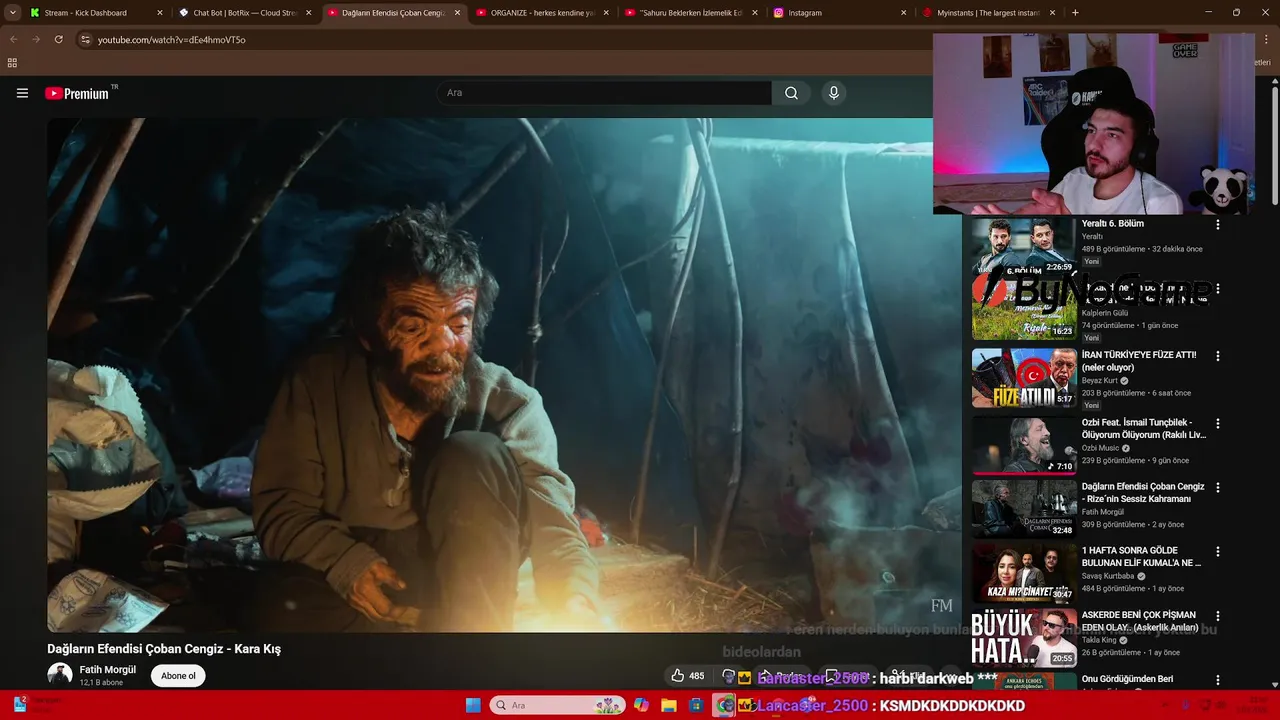Click video title Dağların Efendisi Çoban Cengiz - Kara Kış
Viewport: 1280px width, 720px height.
coord(164,649)
